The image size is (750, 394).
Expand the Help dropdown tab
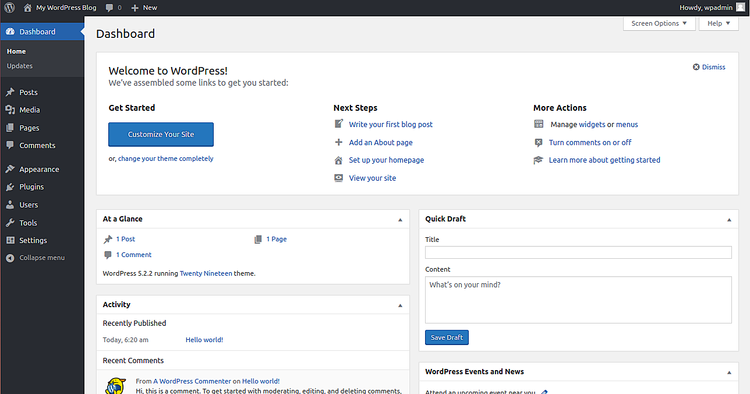click(718, 23)
